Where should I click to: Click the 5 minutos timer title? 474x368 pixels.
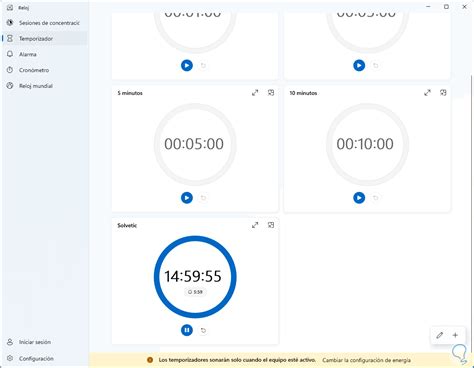tap(130, 93)
